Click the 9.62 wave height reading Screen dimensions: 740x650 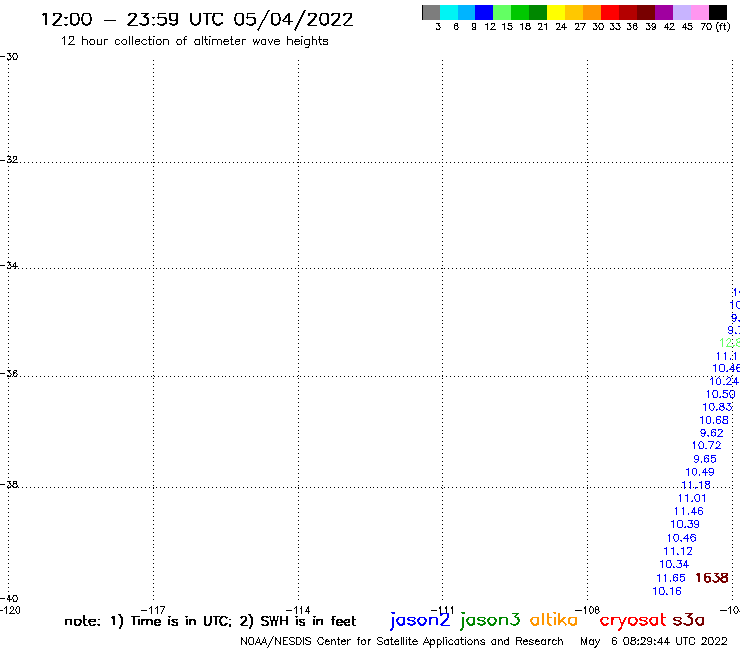pos(711,433)
